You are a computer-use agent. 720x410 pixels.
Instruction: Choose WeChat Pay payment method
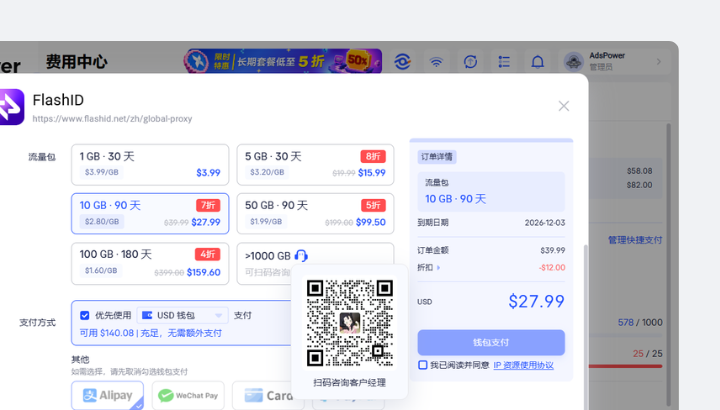click(x=188, y=395)
